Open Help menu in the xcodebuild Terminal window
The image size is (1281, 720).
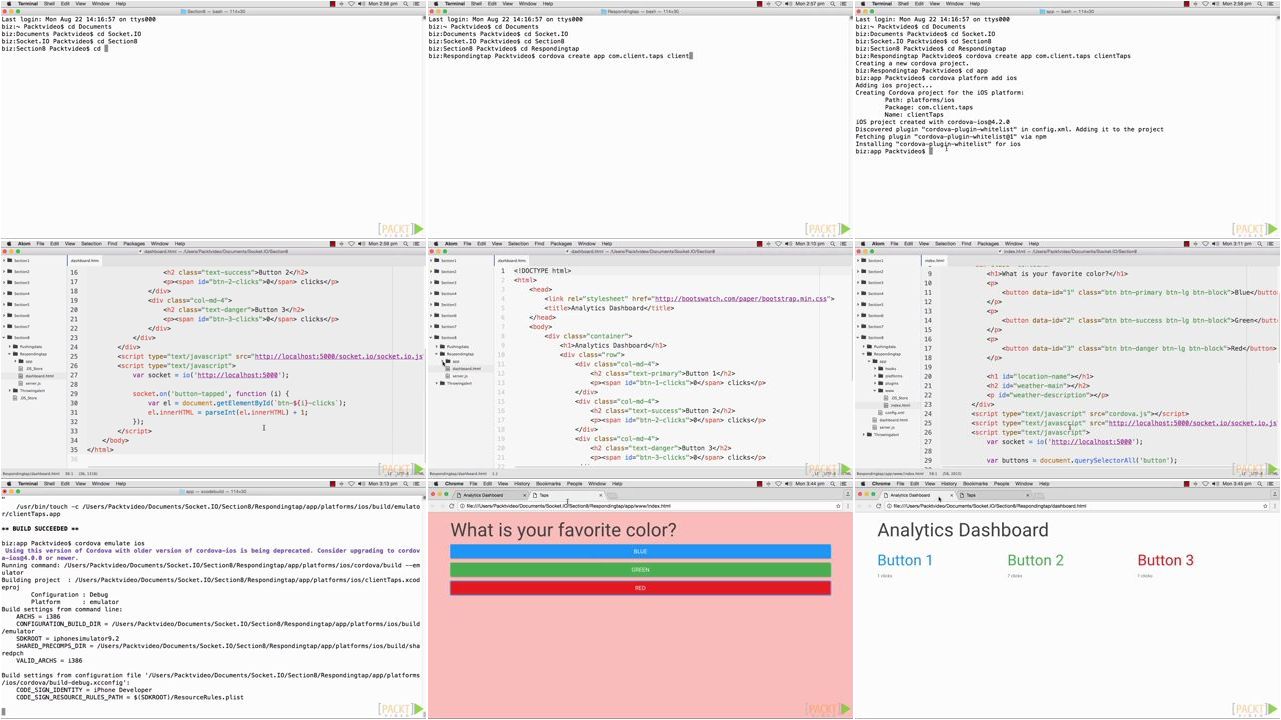121,484
